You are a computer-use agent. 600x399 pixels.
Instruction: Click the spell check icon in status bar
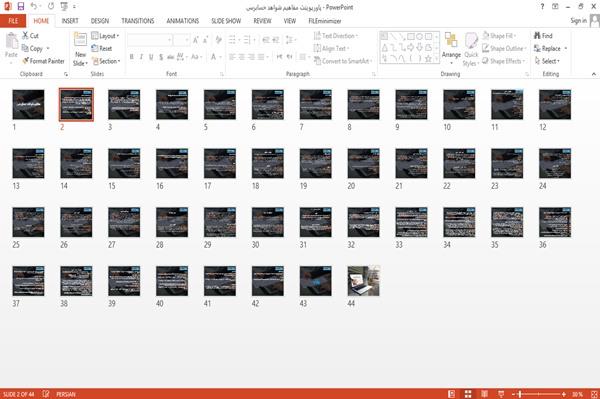pos(46,394)
